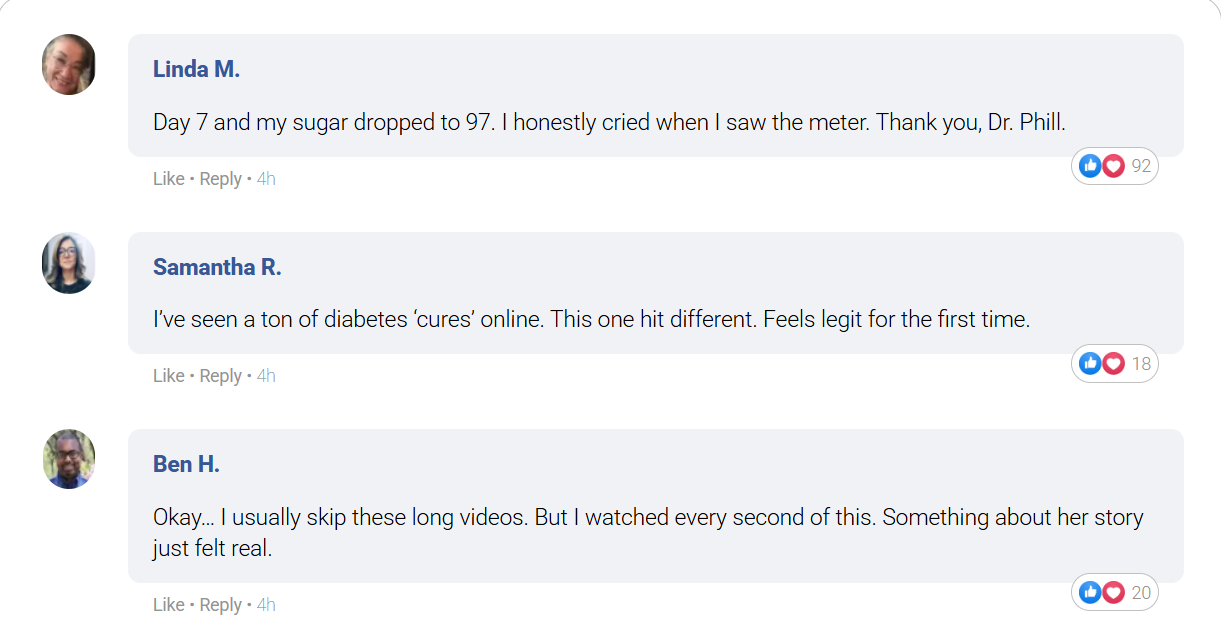Click the heart reaction on Samantha's comment

tap(1113, 364)
